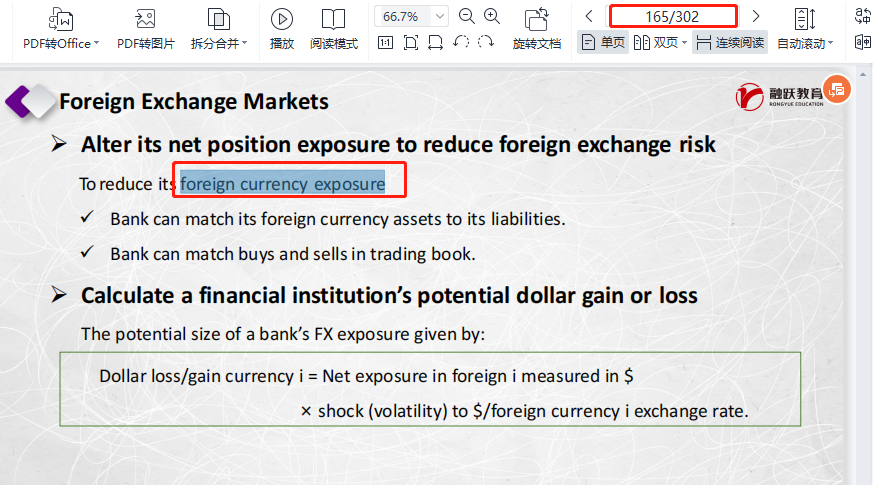Click the orange floating assistant badge
The height and width of the screenshot is (485, 873).
click(837, 90)
